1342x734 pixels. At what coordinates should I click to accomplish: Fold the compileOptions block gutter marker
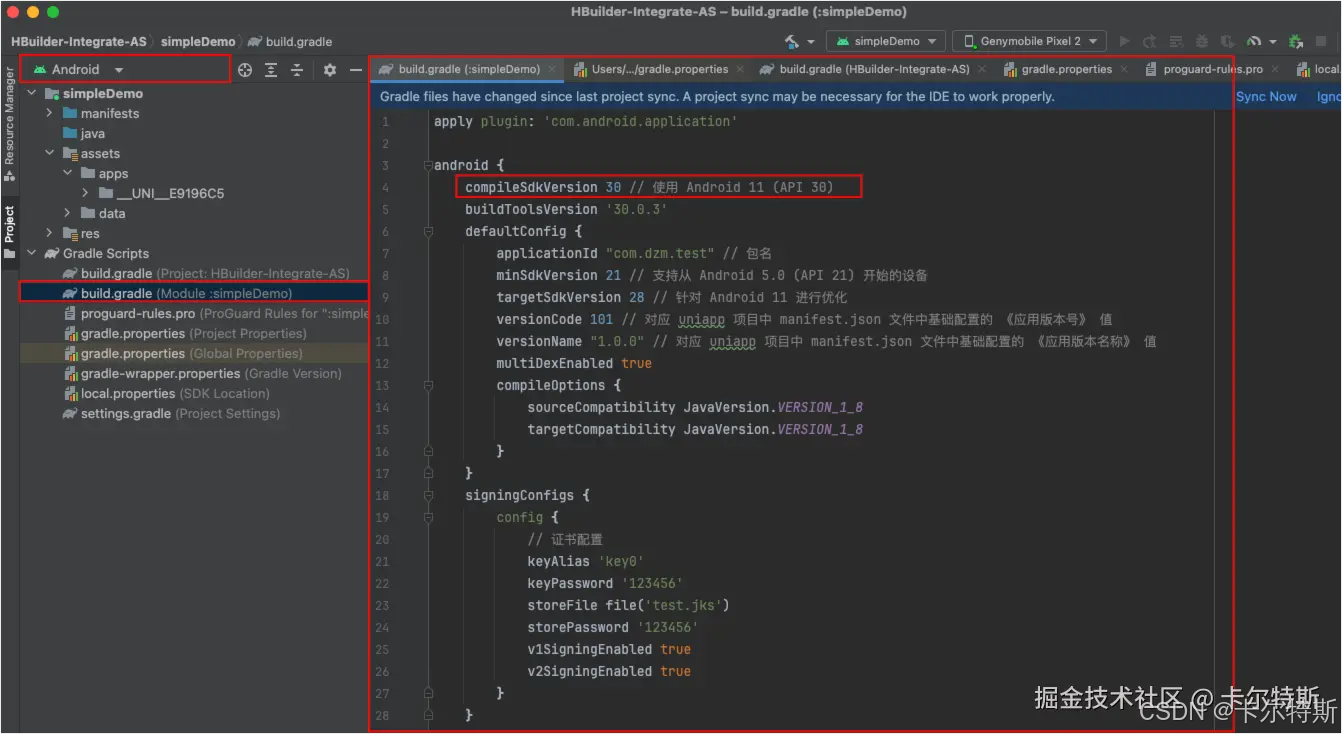tap(428, 385)
